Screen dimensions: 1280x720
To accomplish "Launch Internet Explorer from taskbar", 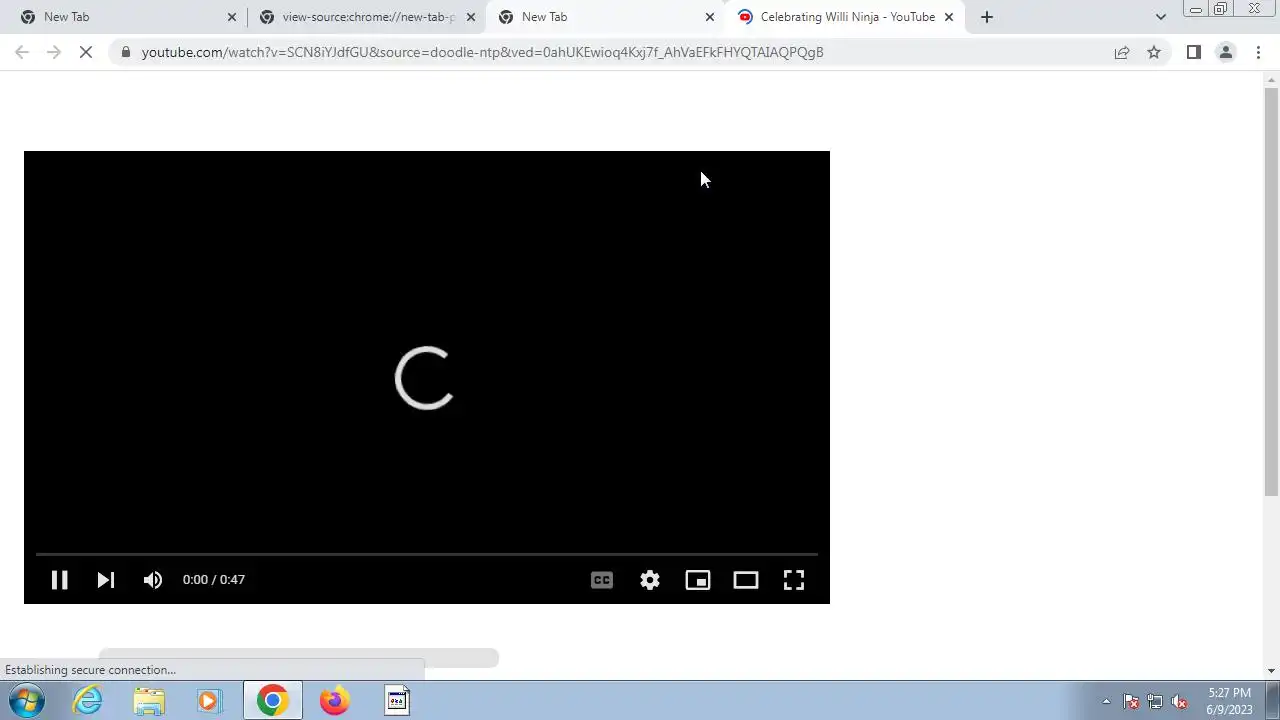I will [88, 701].
